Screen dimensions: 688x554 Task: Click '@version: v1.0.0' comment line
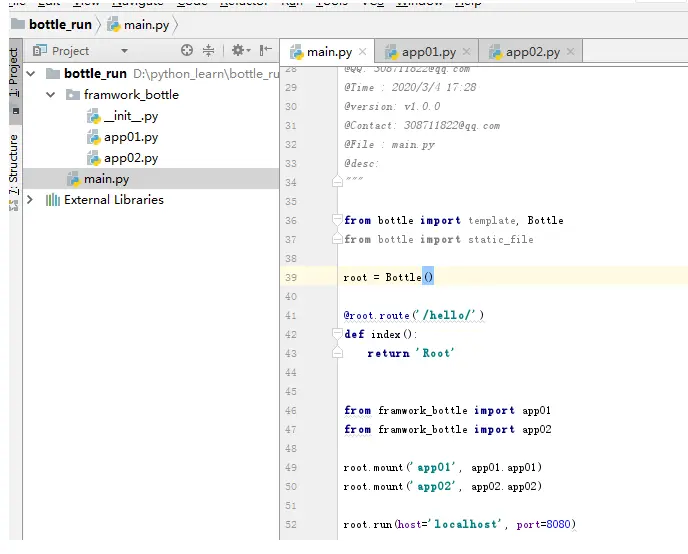pos(392,106)
